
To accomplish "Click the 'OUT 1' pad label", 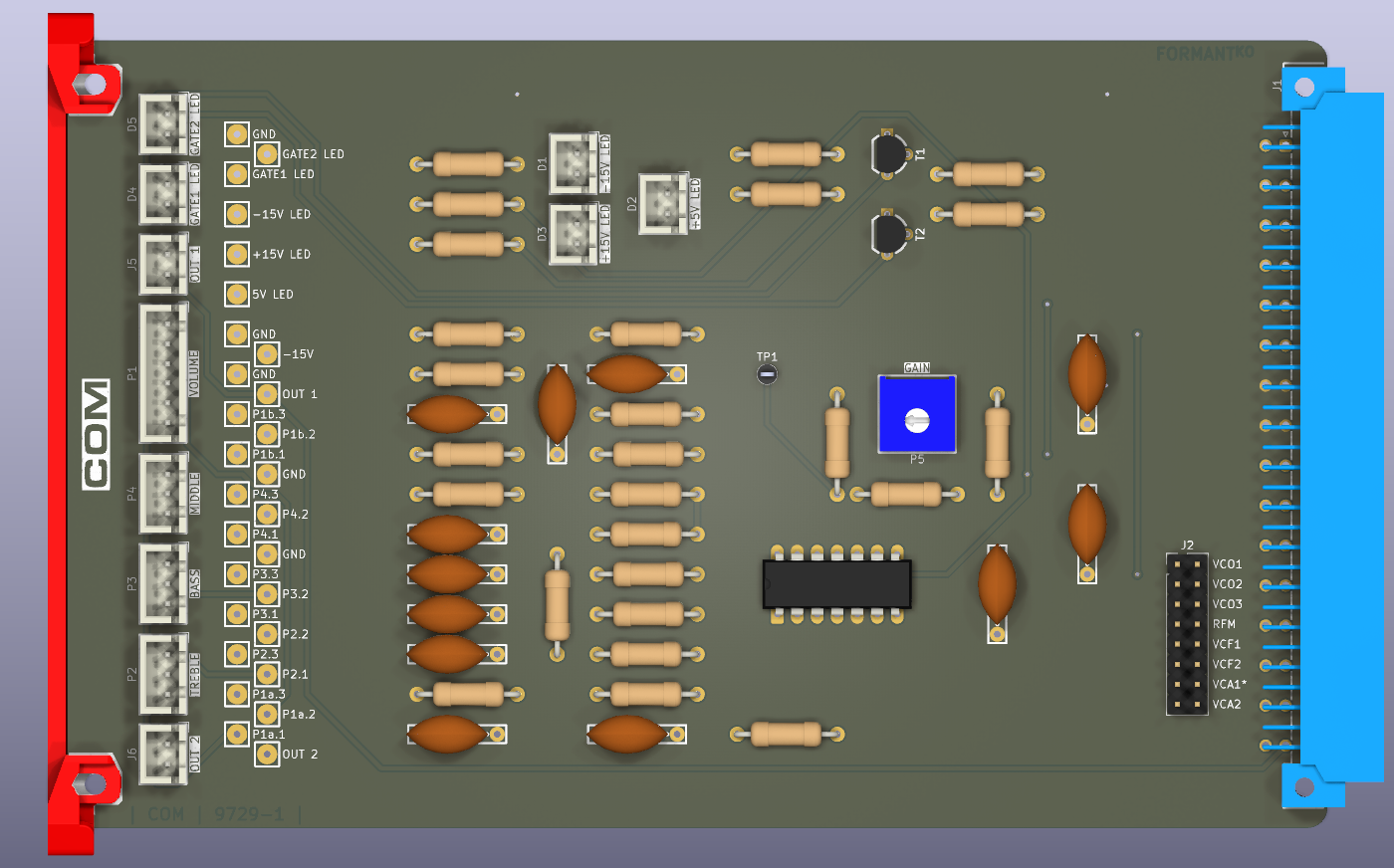I will click(300, 394).
